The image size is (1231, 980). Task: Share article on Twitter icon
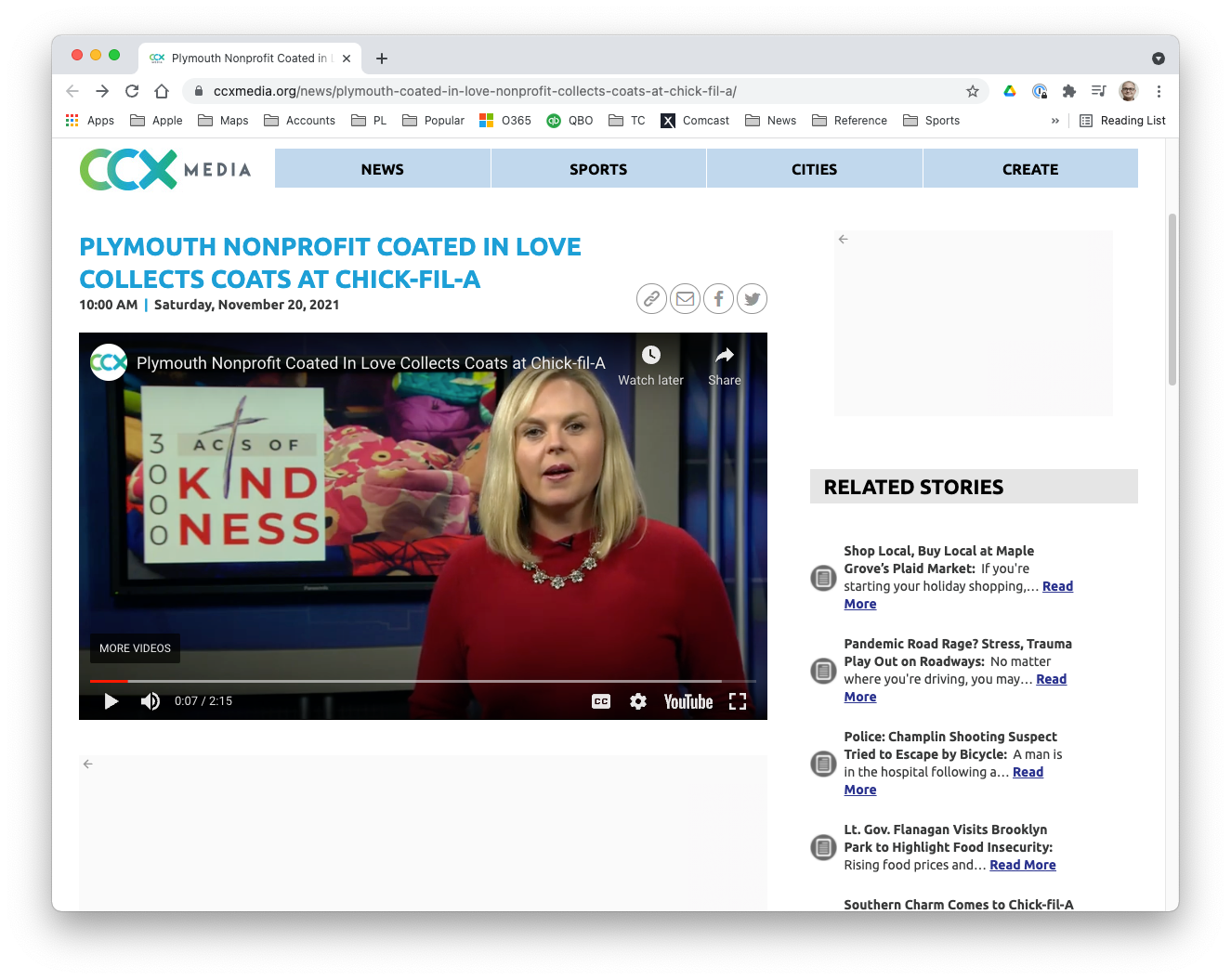752,299
